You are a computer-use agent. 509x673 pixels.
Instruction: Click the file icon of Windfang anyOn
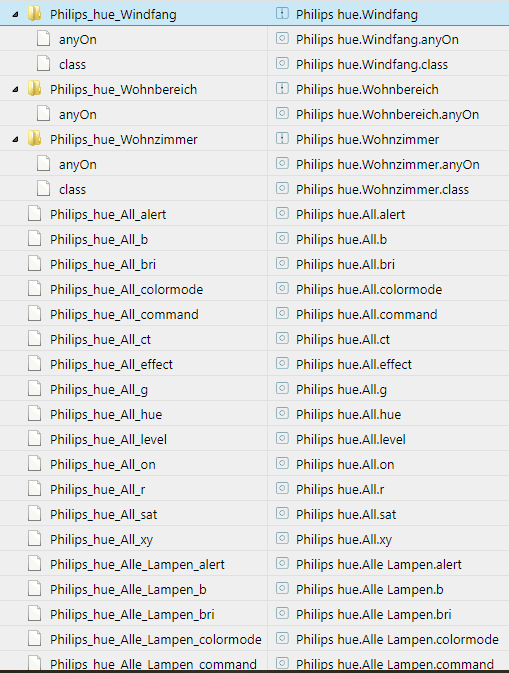coord(43,39)
